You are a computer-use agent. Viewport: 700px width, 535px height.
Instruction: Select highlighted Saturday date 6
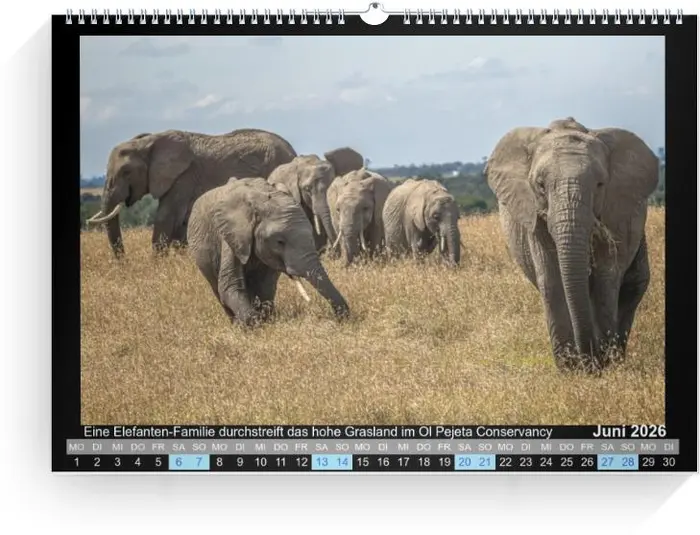pos(178,462)
